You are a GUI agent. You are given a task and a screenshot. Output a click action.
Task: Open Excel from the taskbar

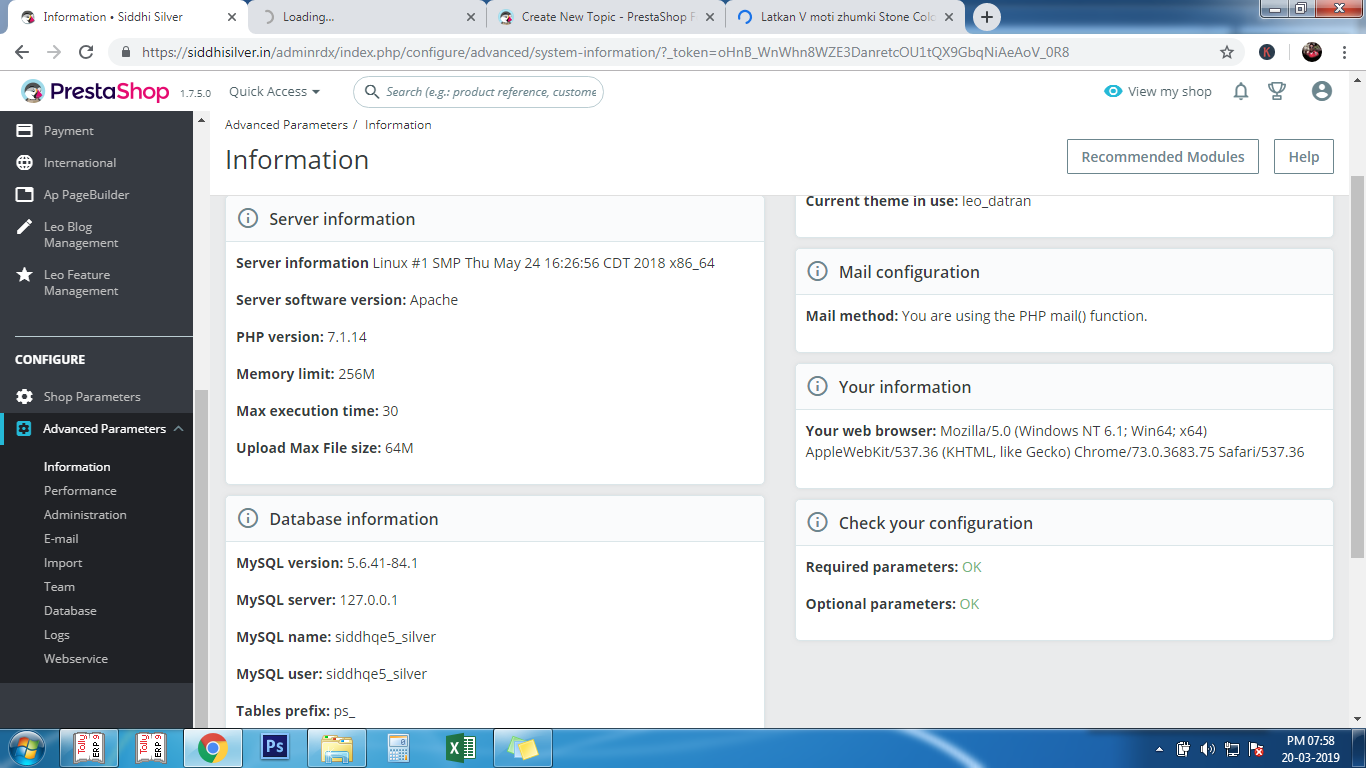click(460, 748)
